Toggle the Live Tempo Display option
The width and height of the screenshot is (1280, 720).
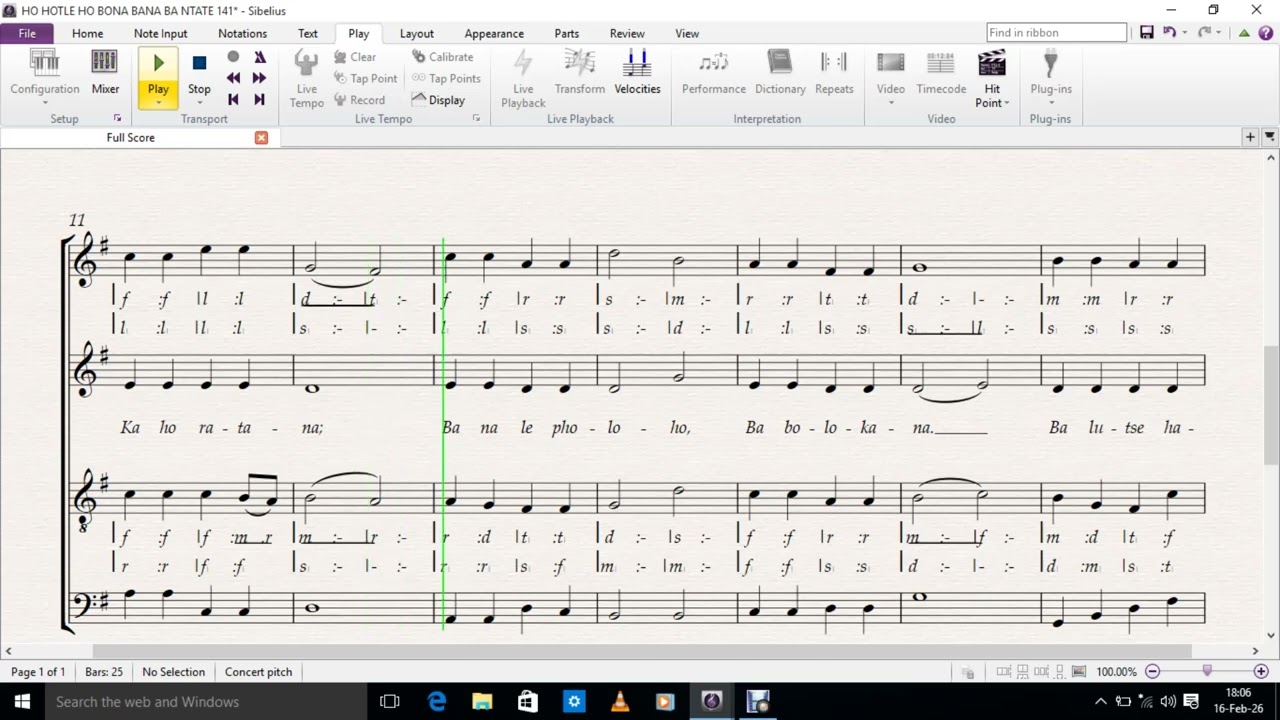click(x=438, y=100)
